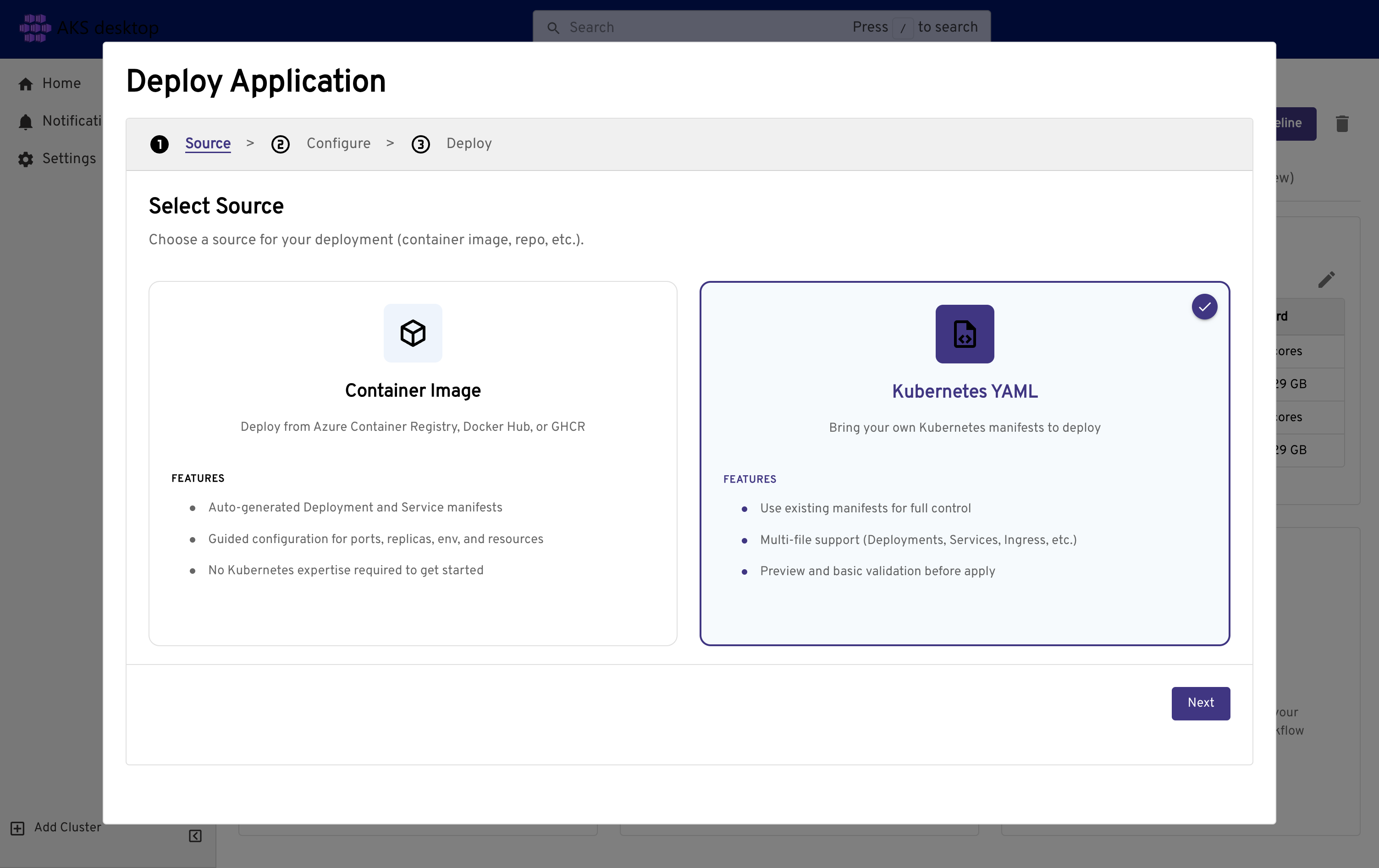The height and width of the screenshot is (868, 1379).
Task: Go to the Deploy step
Action: coord(469,143)
